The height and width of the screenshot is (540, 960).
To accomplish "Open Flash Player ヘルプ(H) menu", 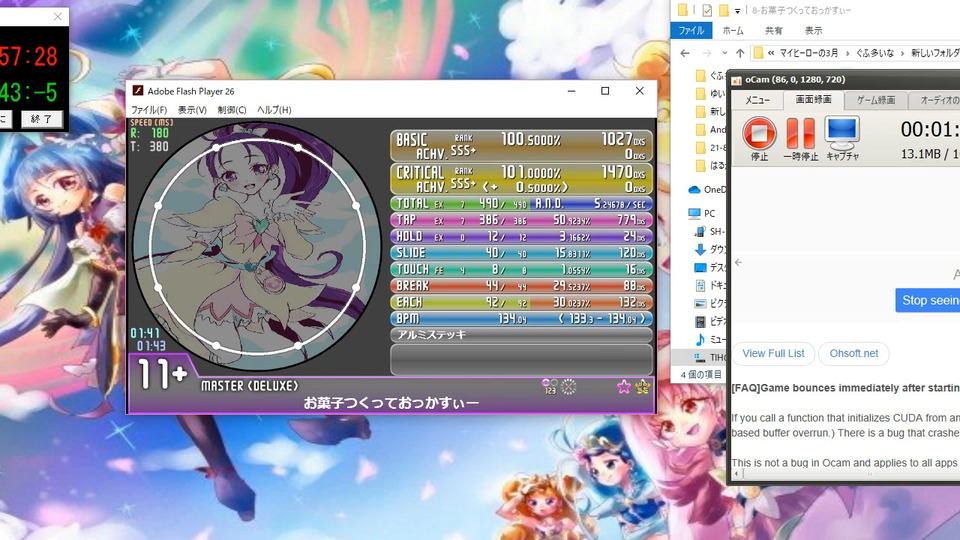I will point(274,110).
